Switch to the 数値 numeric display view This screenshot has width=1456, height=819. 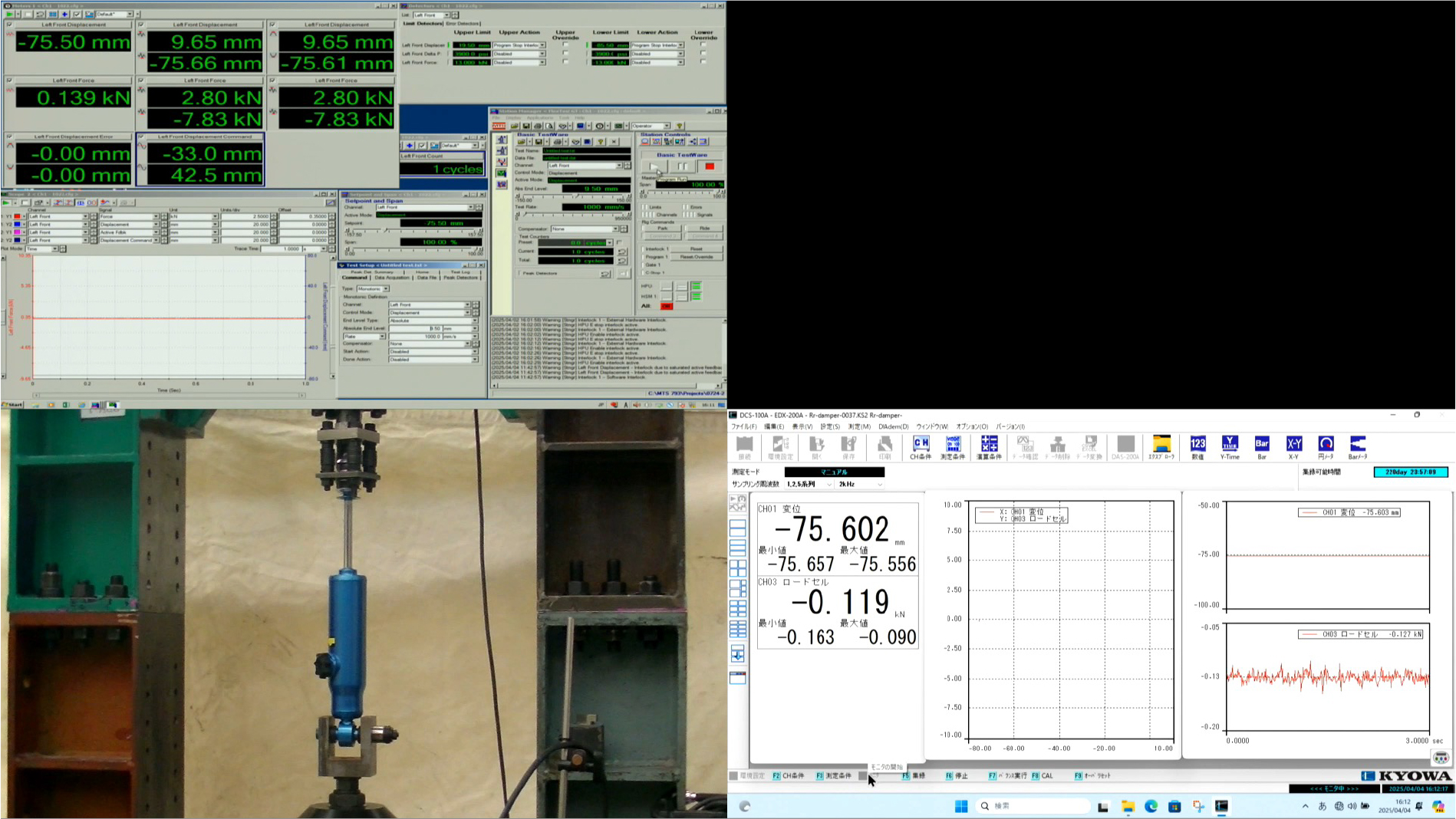click(1197, 447)
